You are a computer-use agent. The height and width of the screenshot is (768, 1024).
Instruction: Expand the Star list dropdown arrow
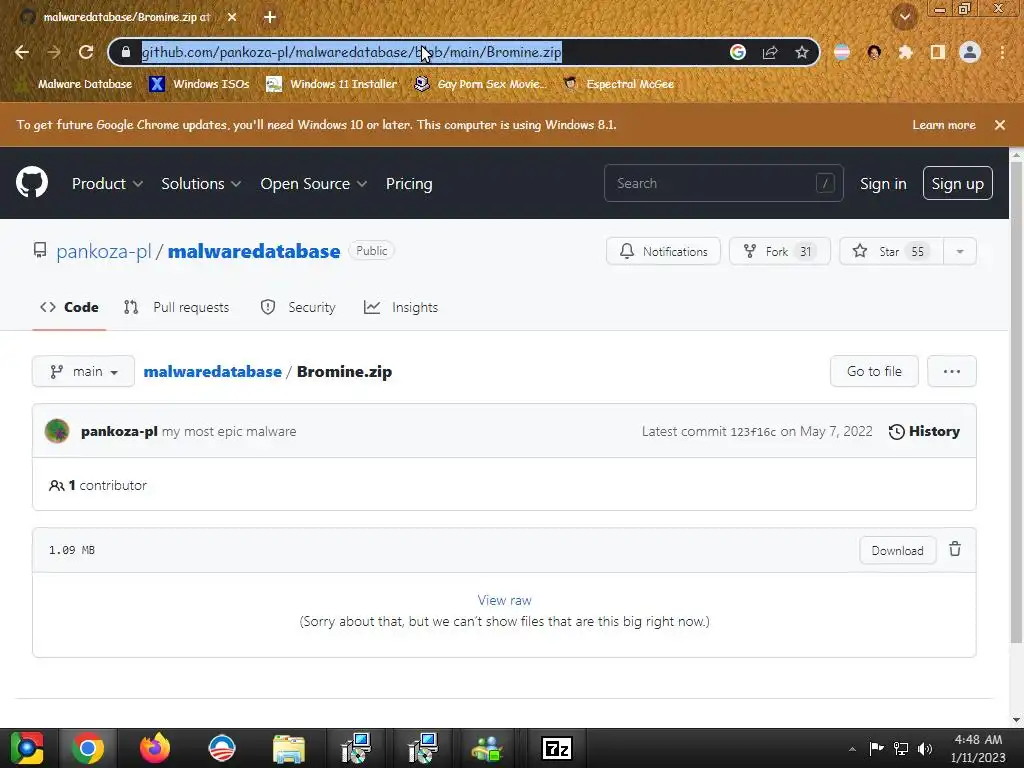pos(960,251)
